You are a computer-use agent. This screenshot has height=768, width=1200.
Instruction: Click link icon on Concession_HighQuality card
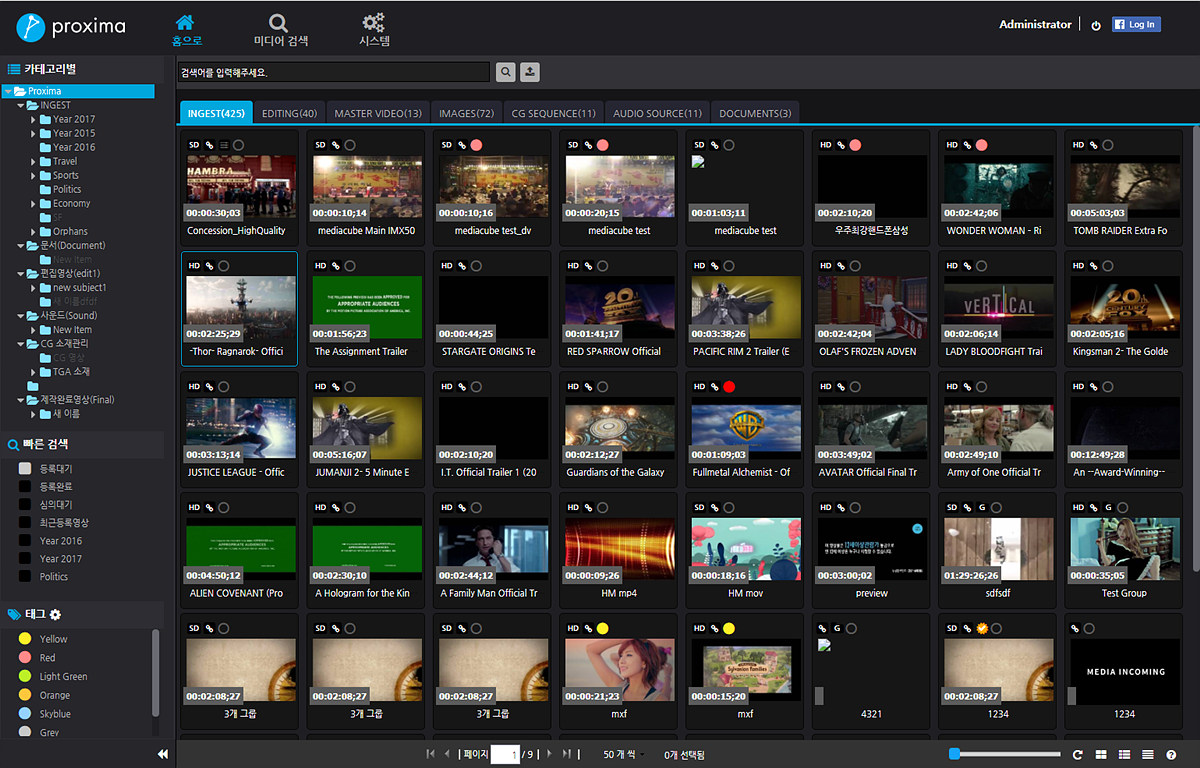(209, 145)
